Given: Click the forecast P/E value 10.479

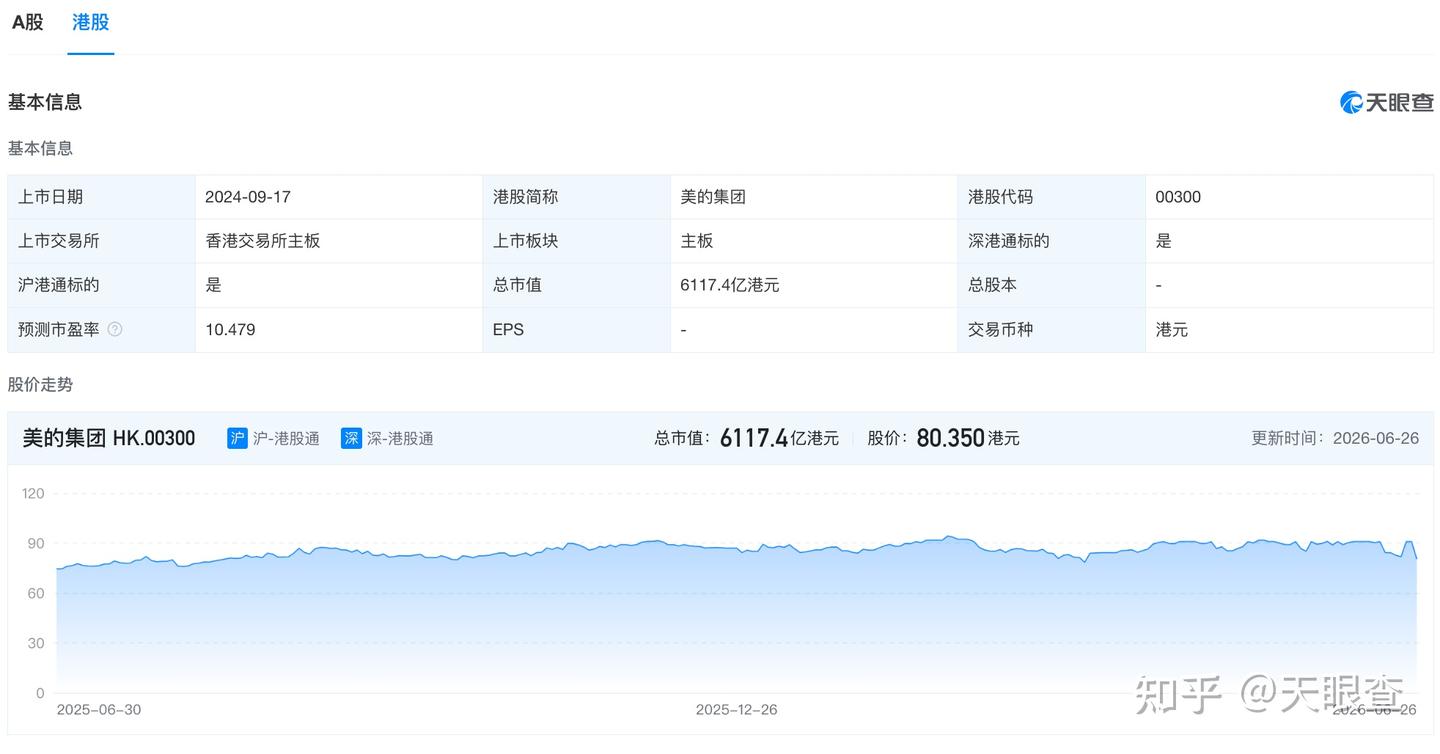Looking at the screenshot, I should point(230,329).
